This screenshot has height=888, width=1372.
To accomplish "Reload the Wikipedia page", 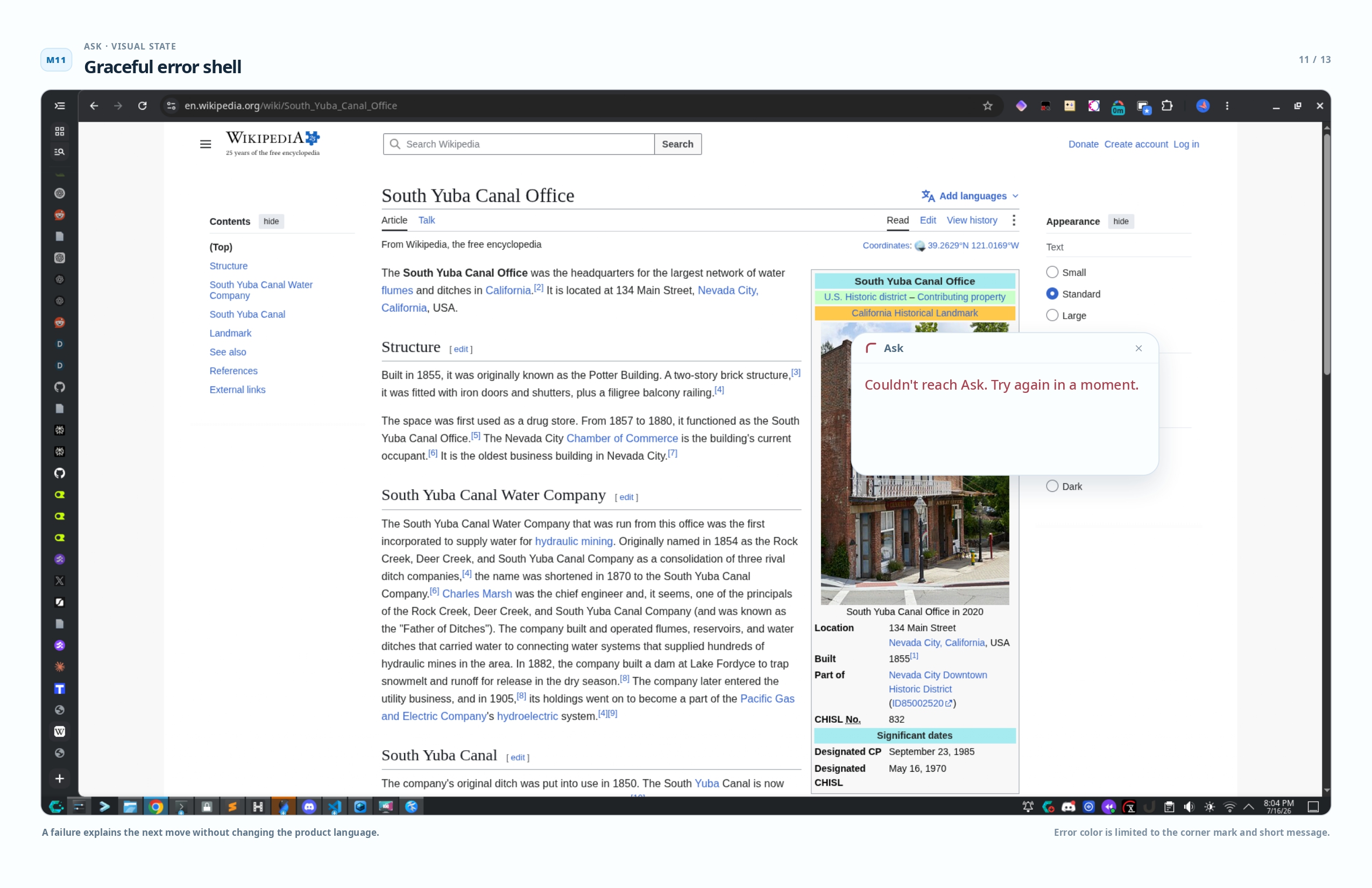I will (143, 105).
